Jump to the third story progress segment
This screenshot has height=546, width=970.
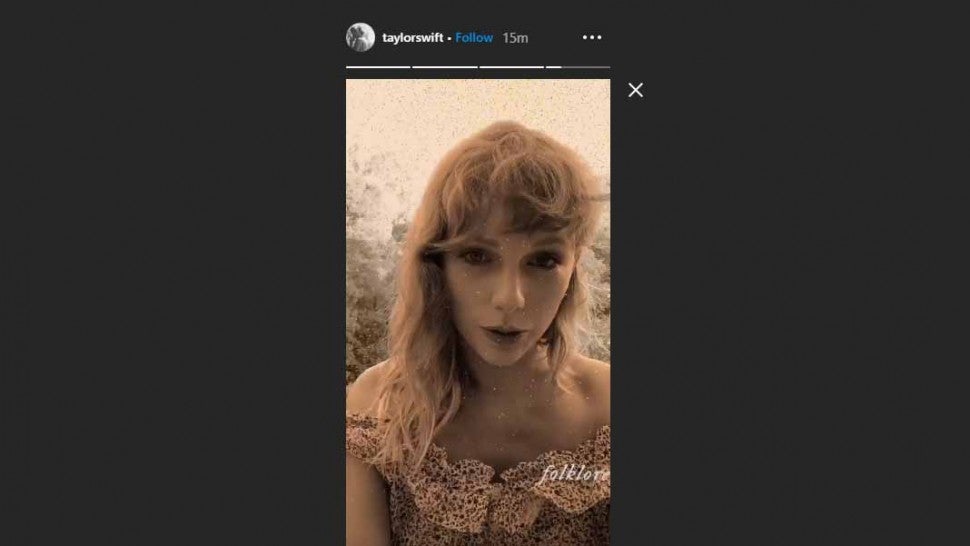tap(512, 67)
